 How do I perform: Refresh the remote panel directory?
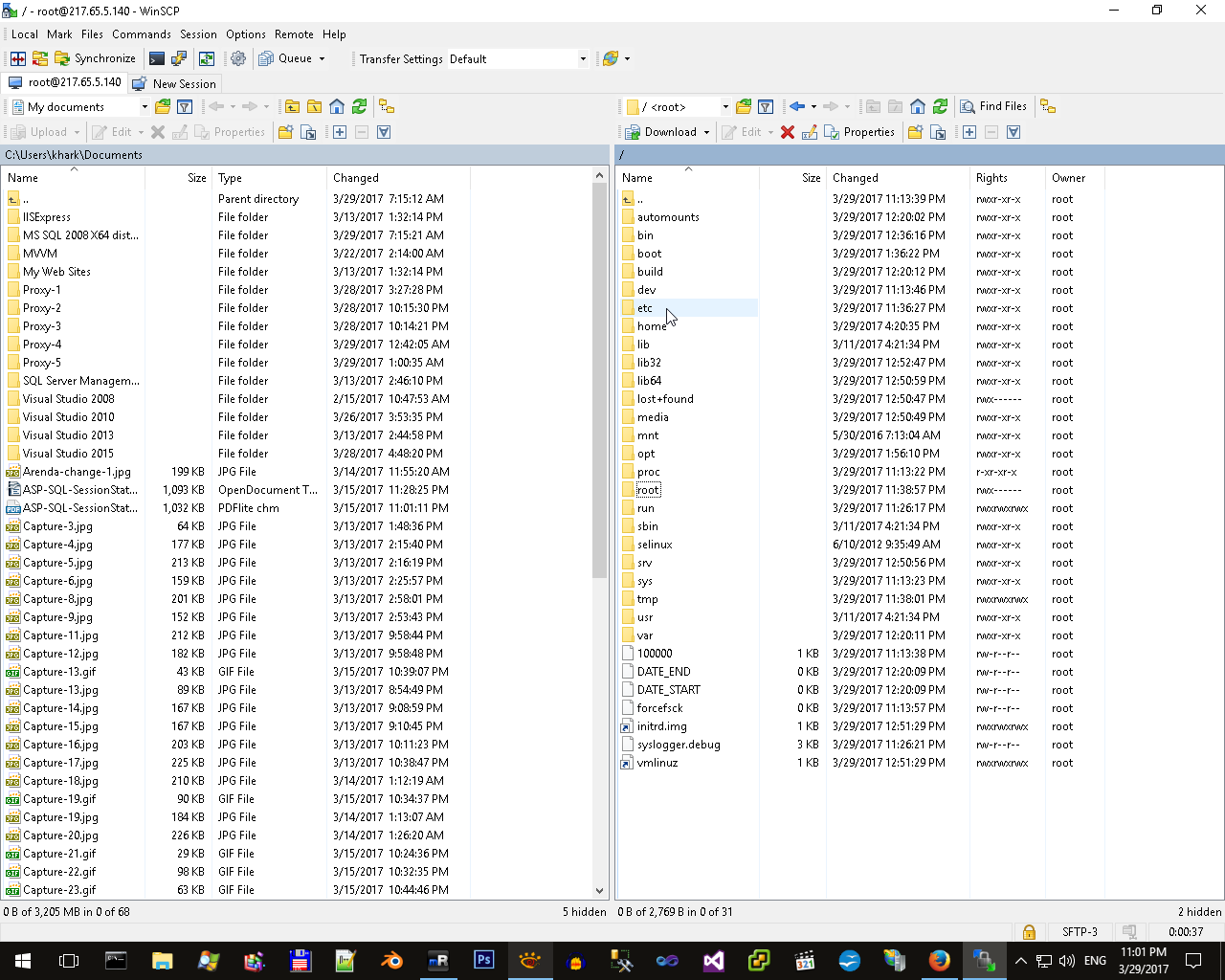pos(940,107)
